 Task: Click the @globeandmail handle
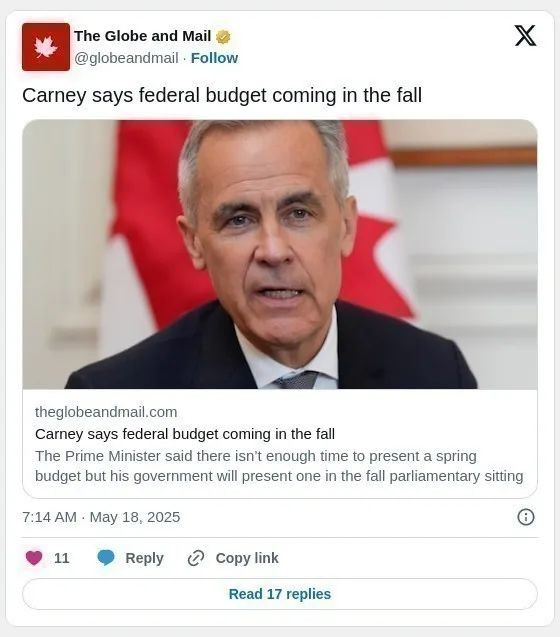pos(126,58)
